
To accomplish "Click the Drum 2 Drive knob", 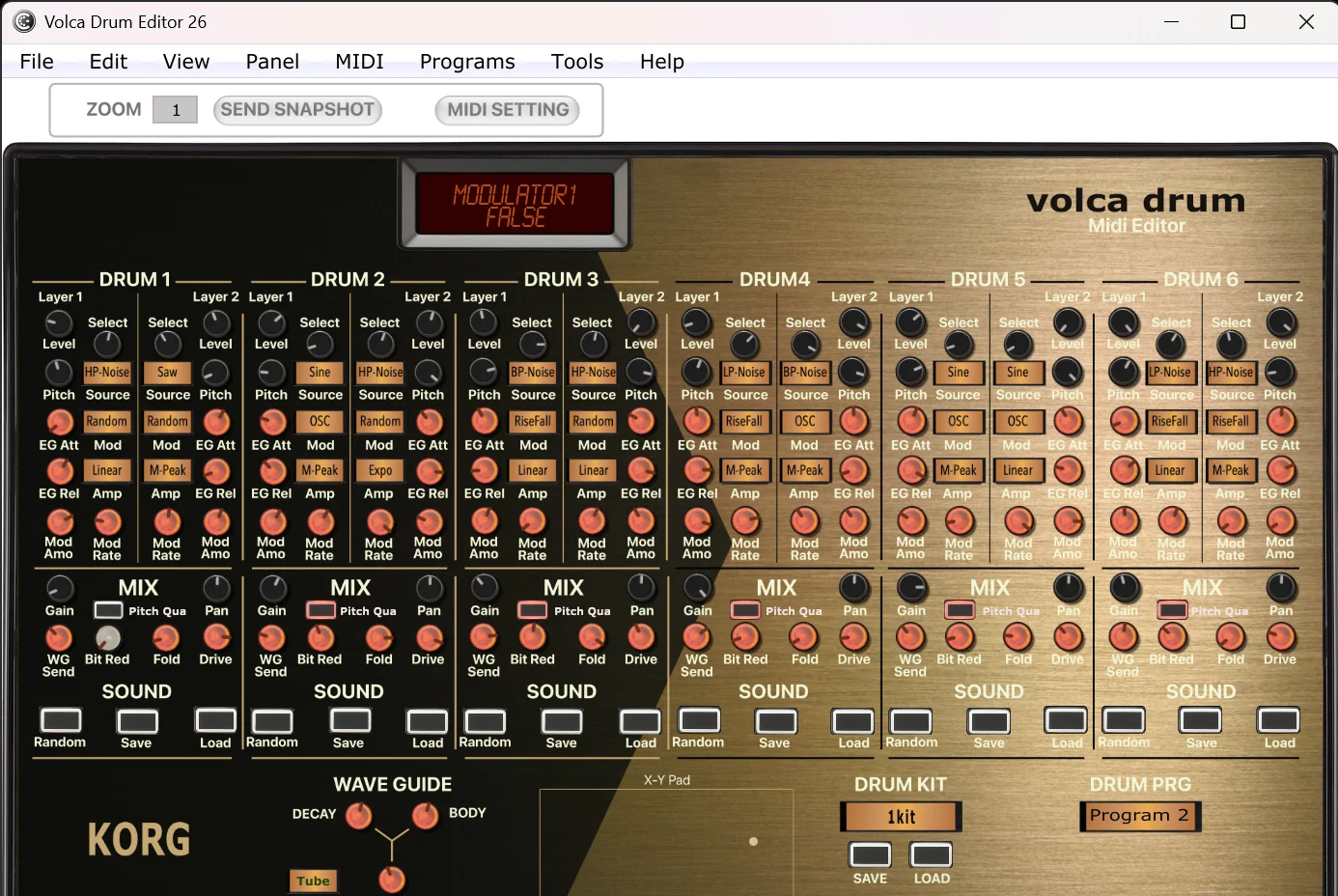I will pyautogui.click(x=429, y=637).
